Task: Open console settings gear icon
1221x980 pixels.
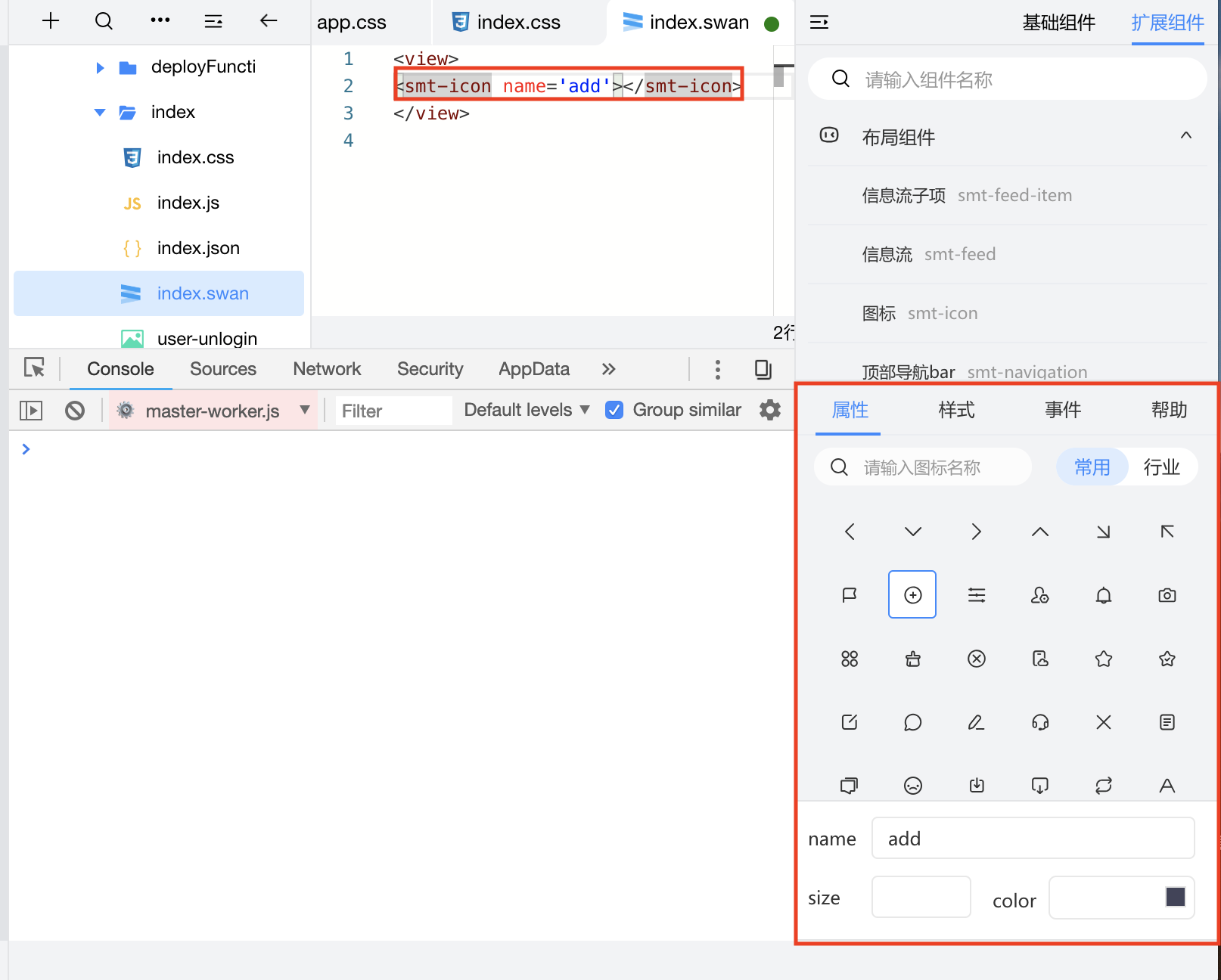Action: (x=769, y=410)
